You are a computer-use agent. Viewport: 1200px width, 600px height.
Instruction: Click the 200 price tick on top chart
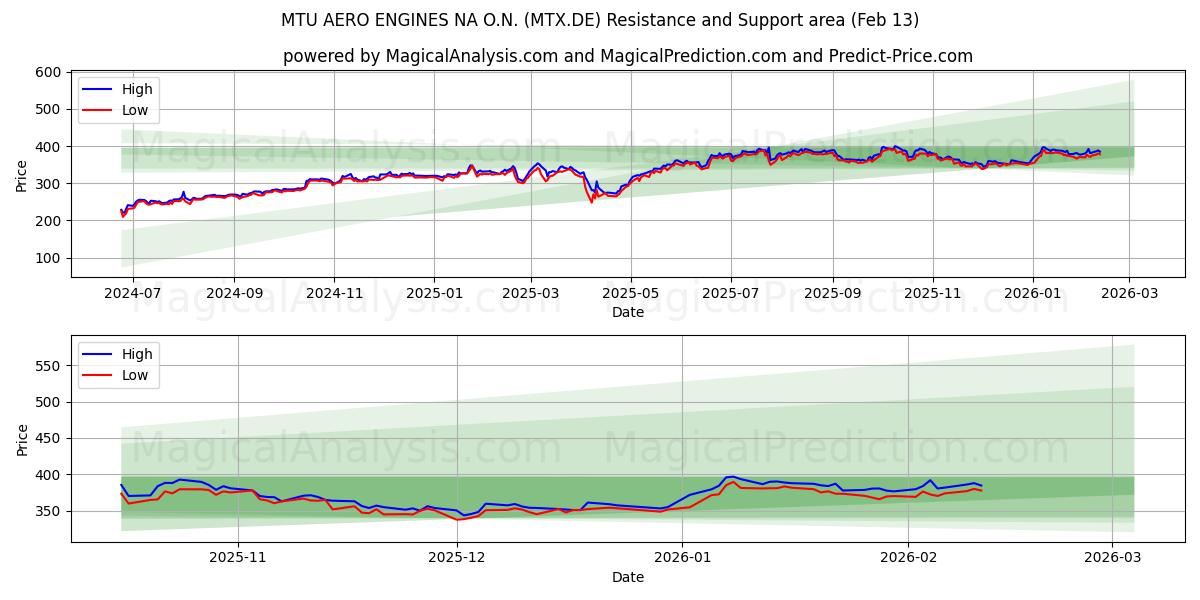click(x=50, y=221)
